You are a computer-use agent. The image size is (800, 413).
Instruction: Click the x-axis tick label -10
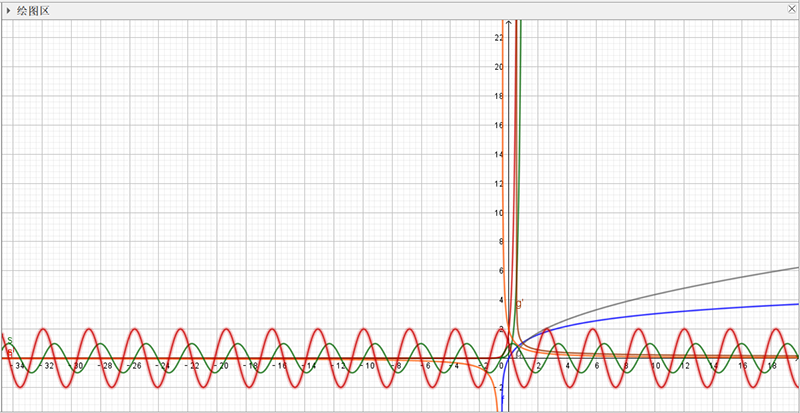coord(369,366)
